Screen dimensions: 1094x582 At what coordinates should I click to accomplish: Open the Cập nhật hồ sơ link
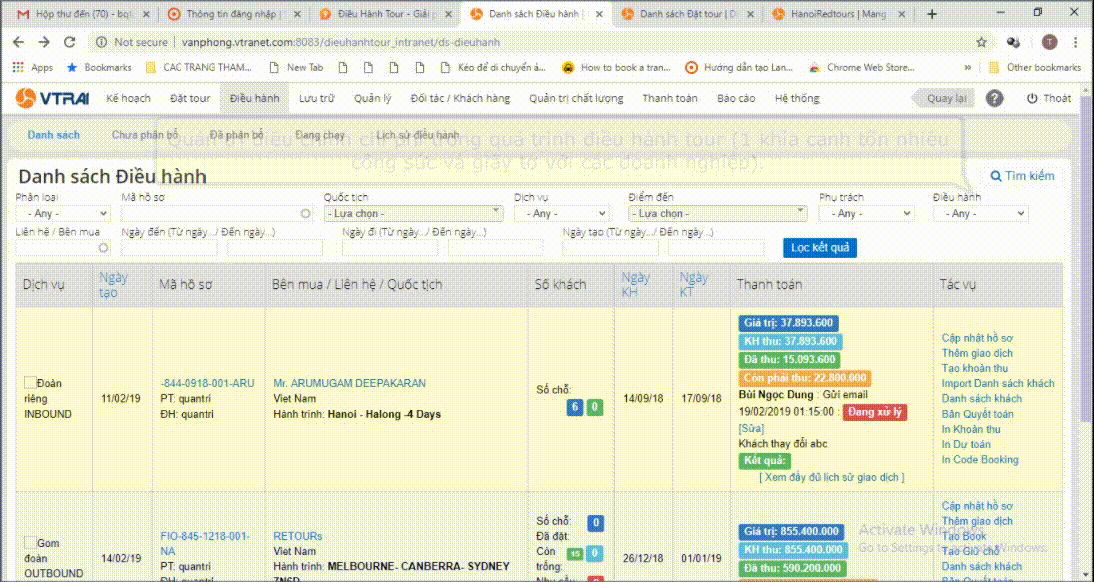(x=977, y=338)
